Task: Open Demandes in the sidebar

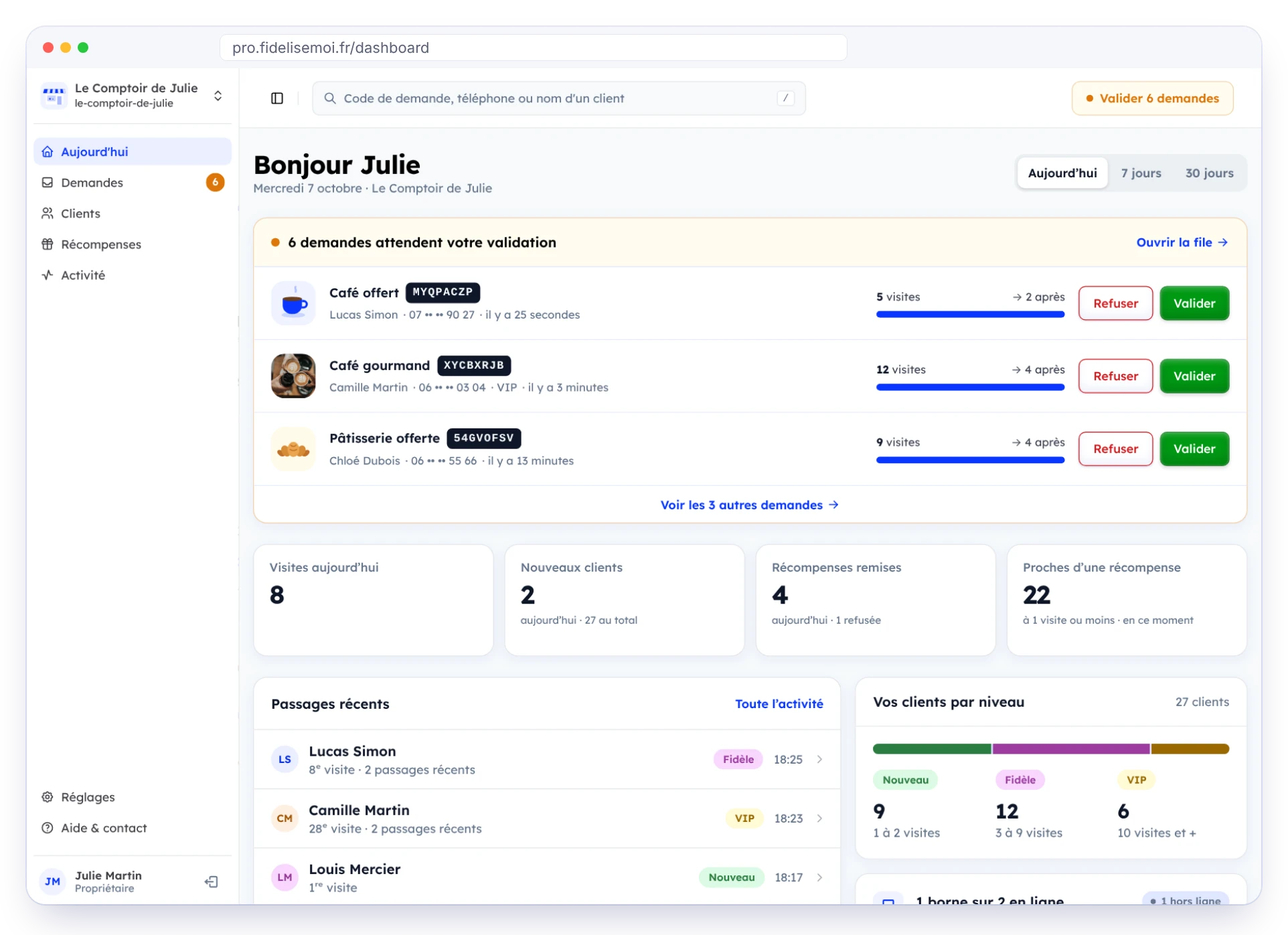Action: (133, 183)
